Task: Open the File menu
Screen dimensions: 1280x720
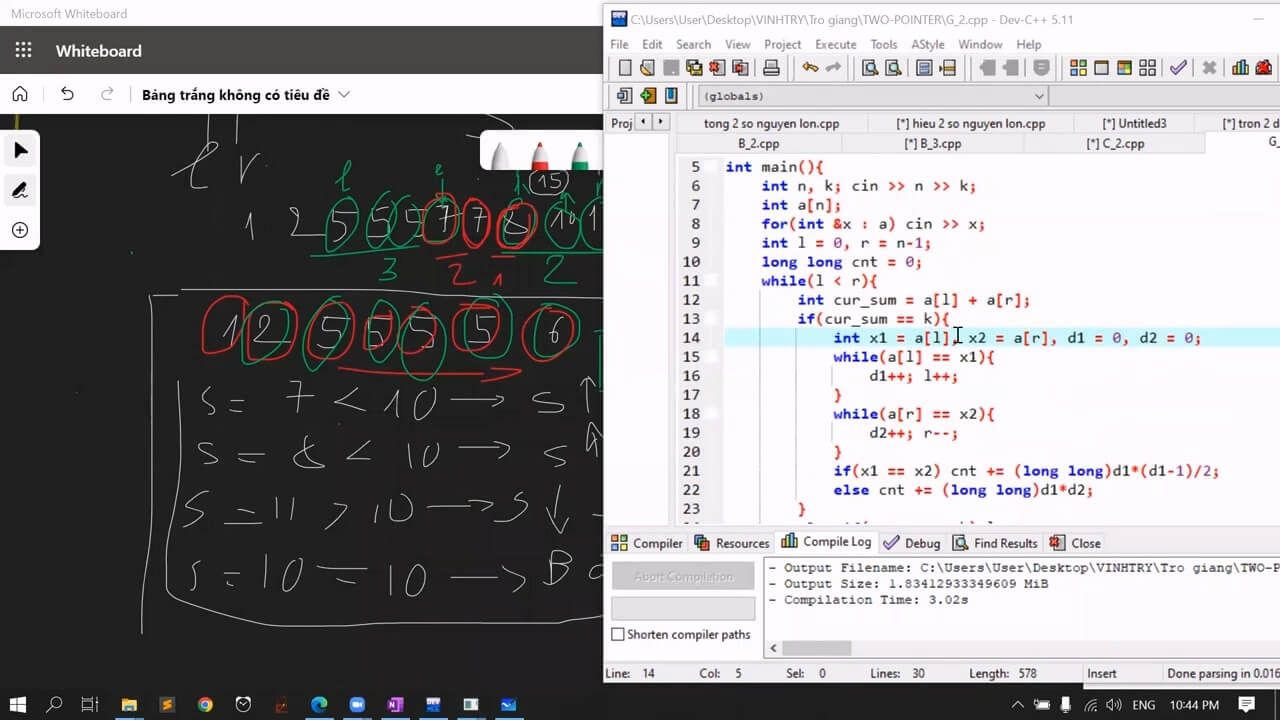Action: (x=619, y=44)
